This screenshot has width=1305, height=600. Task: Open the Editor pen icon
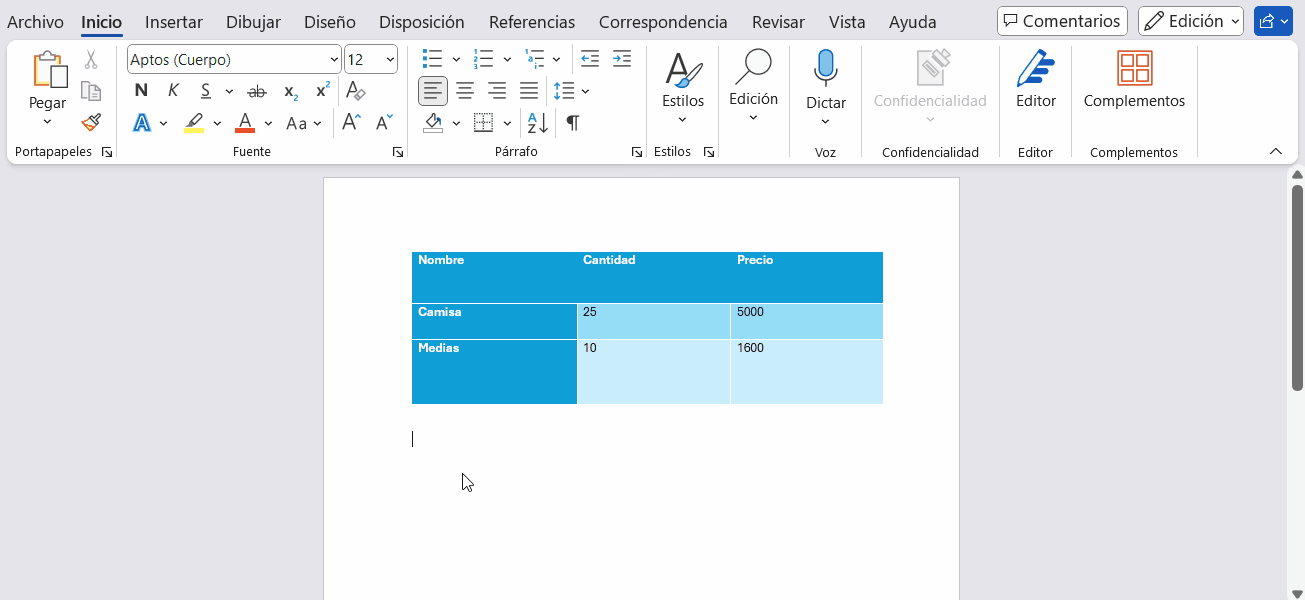click(x=1035, y=69)
